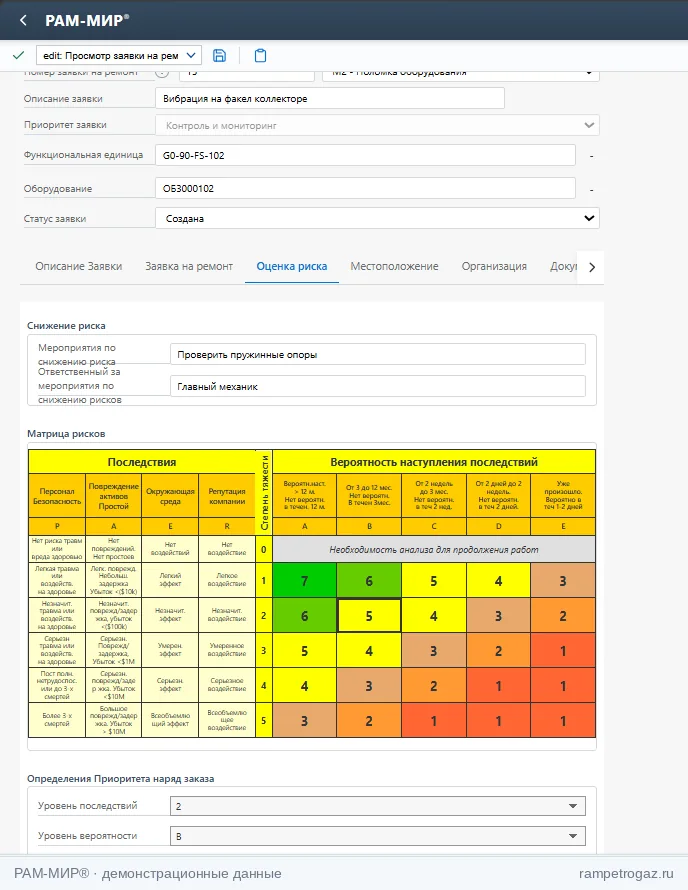Save the form with the diskette icon
The width and height of the screenshot is (688, 890).
(219, 56)
